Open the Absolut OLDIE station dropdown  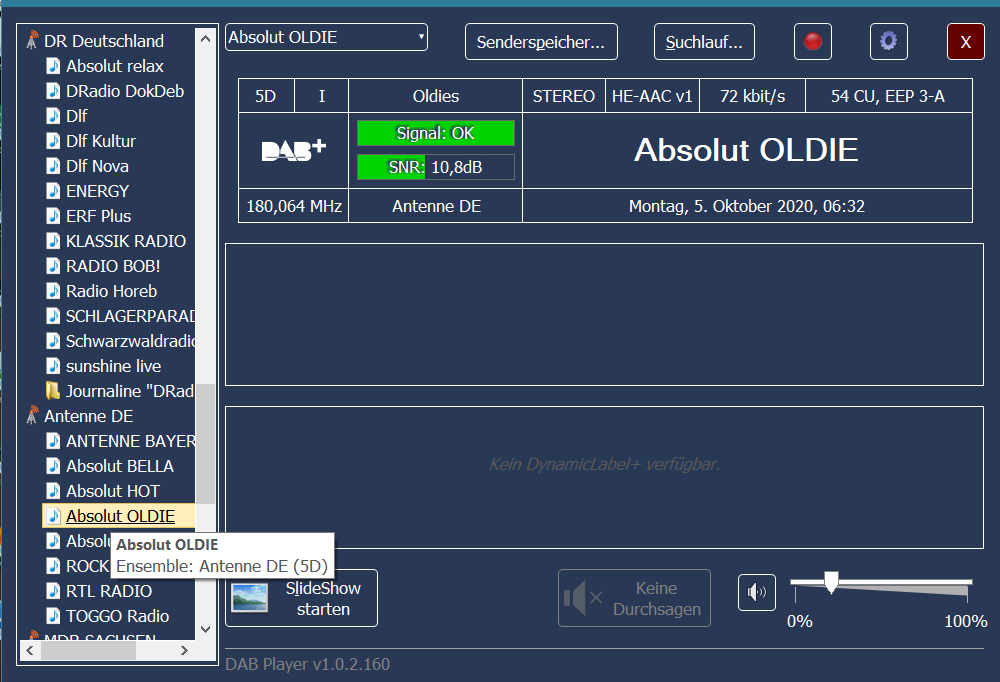[x=326, y=38]
